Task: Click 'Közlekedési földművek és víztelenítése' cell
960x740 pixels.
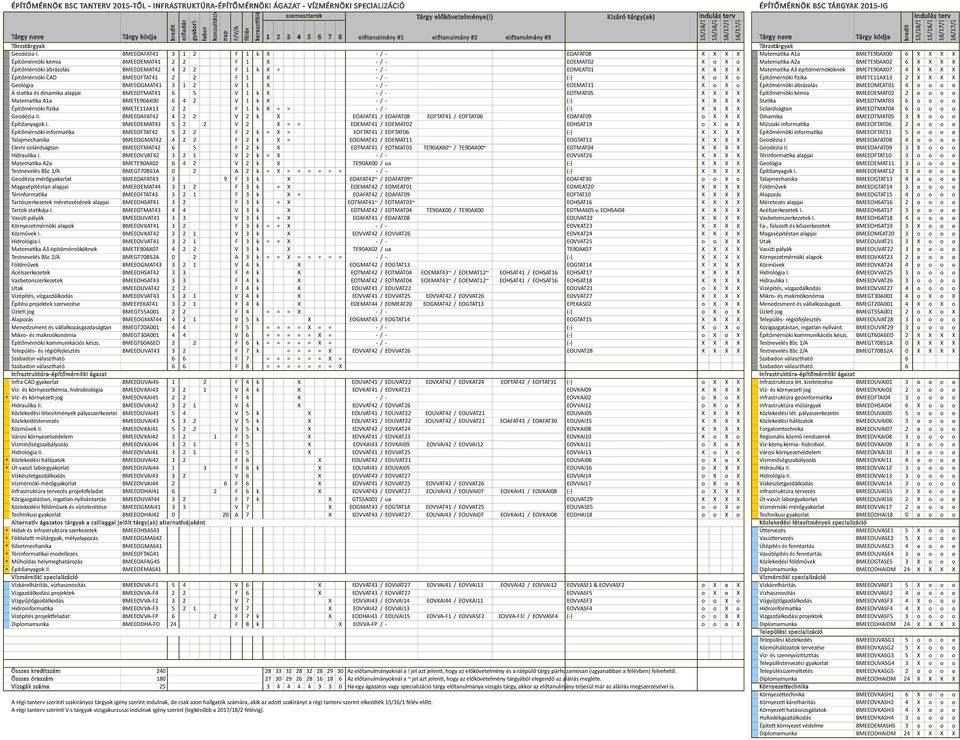Action: (x=59, y=507)
